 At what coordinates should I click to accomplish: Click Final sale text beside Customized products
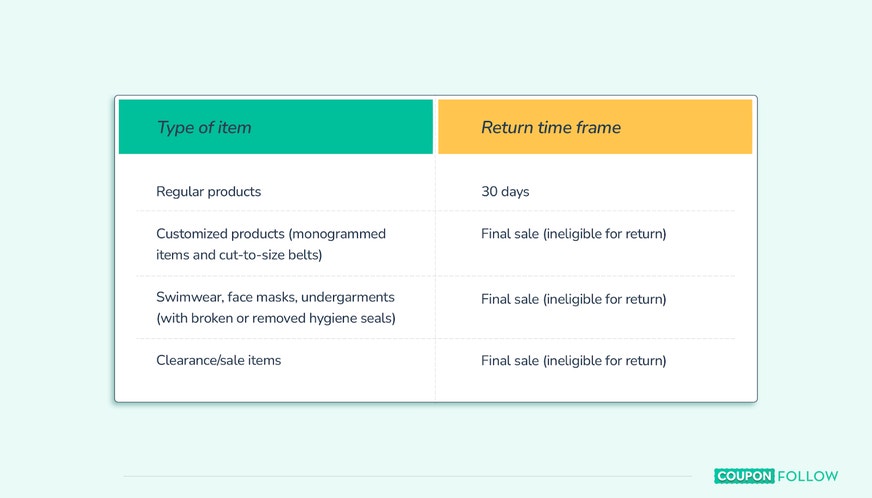point(573,234)
